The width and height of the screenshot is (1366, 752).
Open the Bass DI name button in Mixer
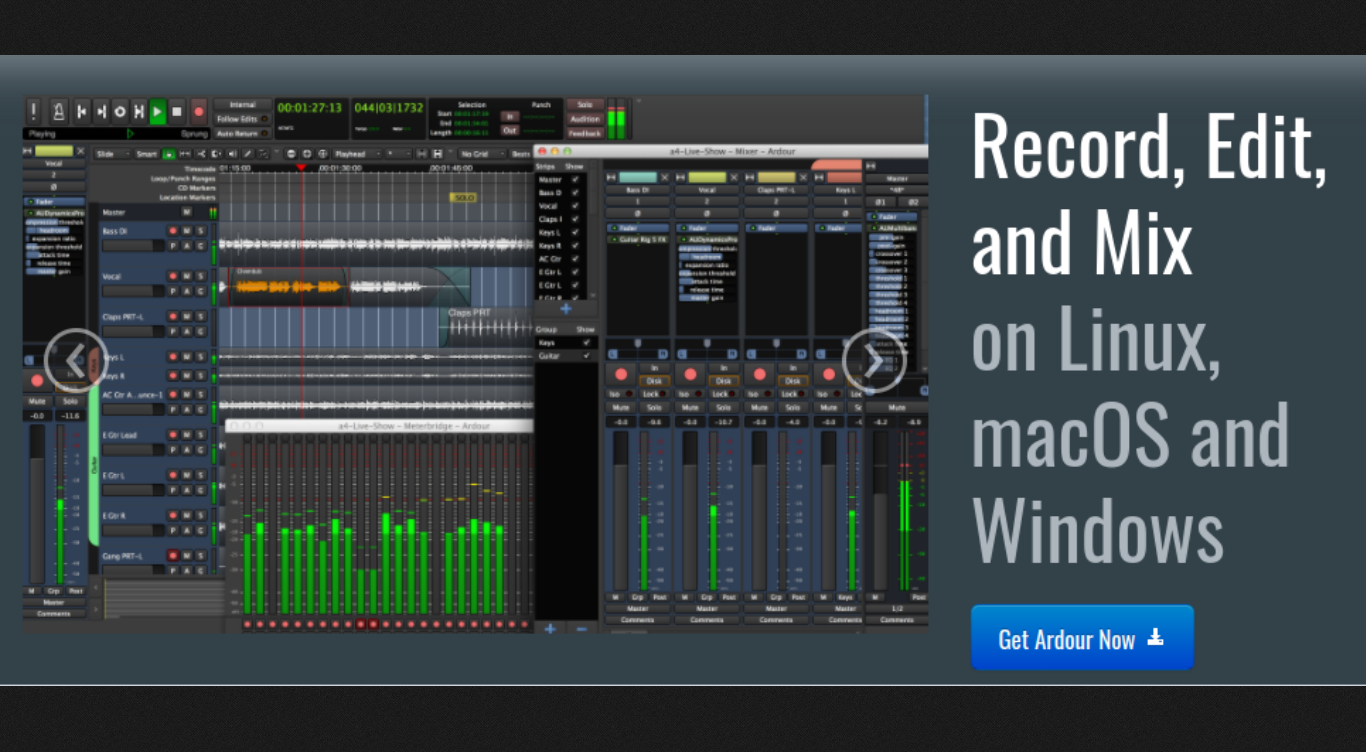[638, 189]
